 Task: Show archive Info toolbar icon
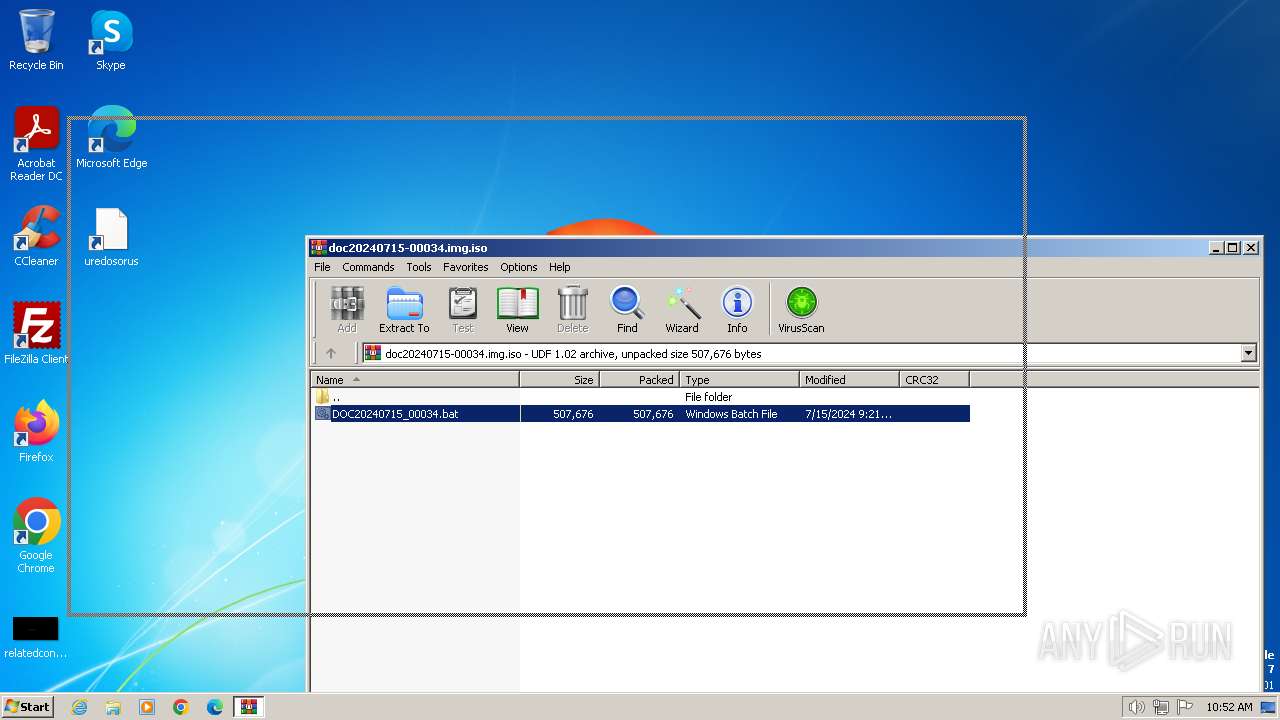pos(737,309)
